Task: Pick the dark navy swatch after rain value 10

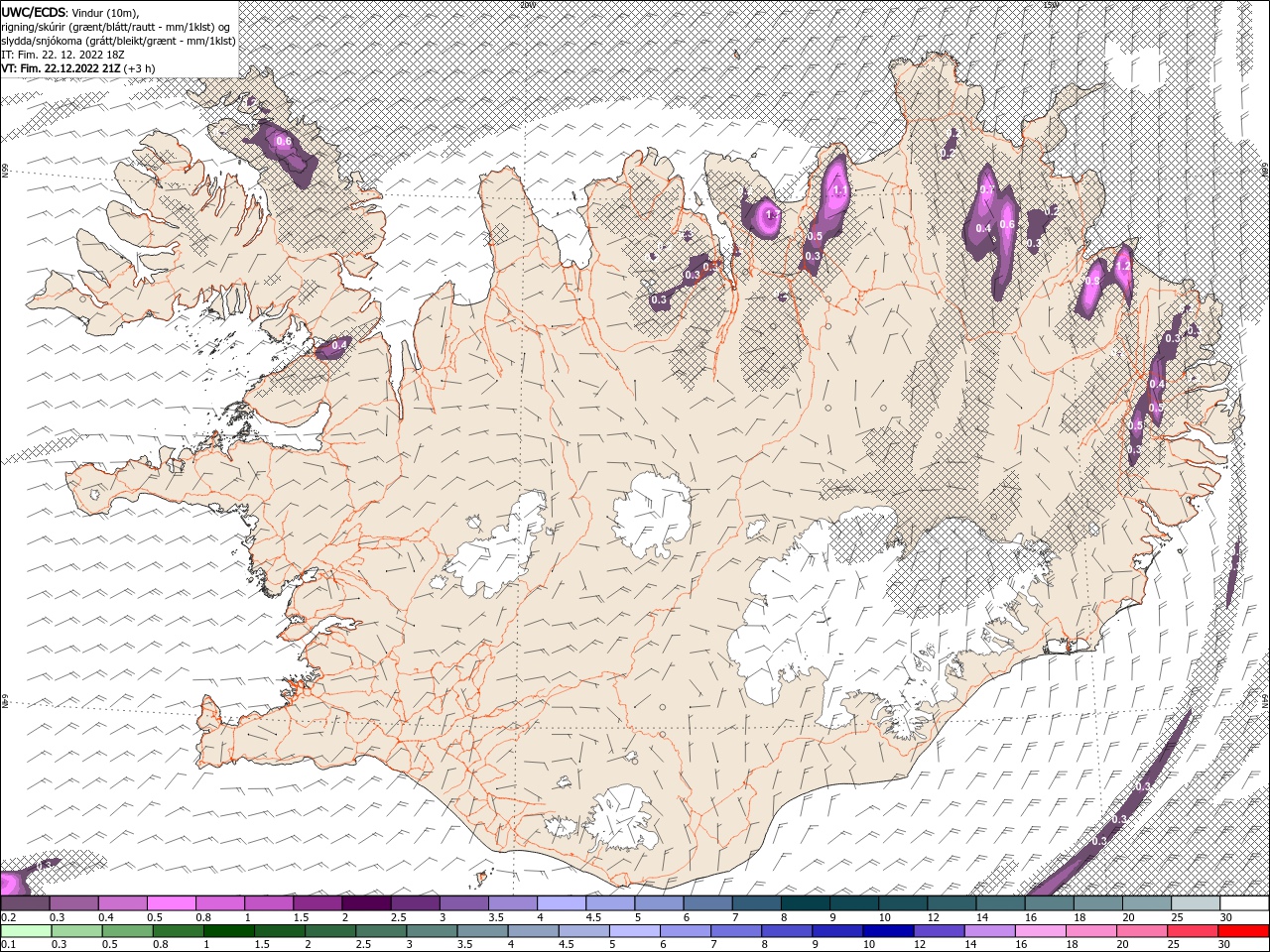Action: 887,931
